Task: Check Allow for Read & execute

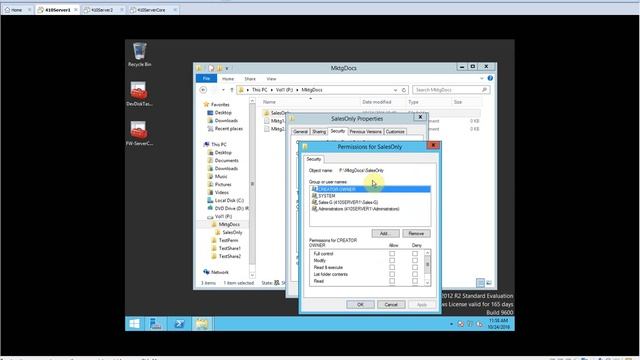Action: click(x=392, y=267)
